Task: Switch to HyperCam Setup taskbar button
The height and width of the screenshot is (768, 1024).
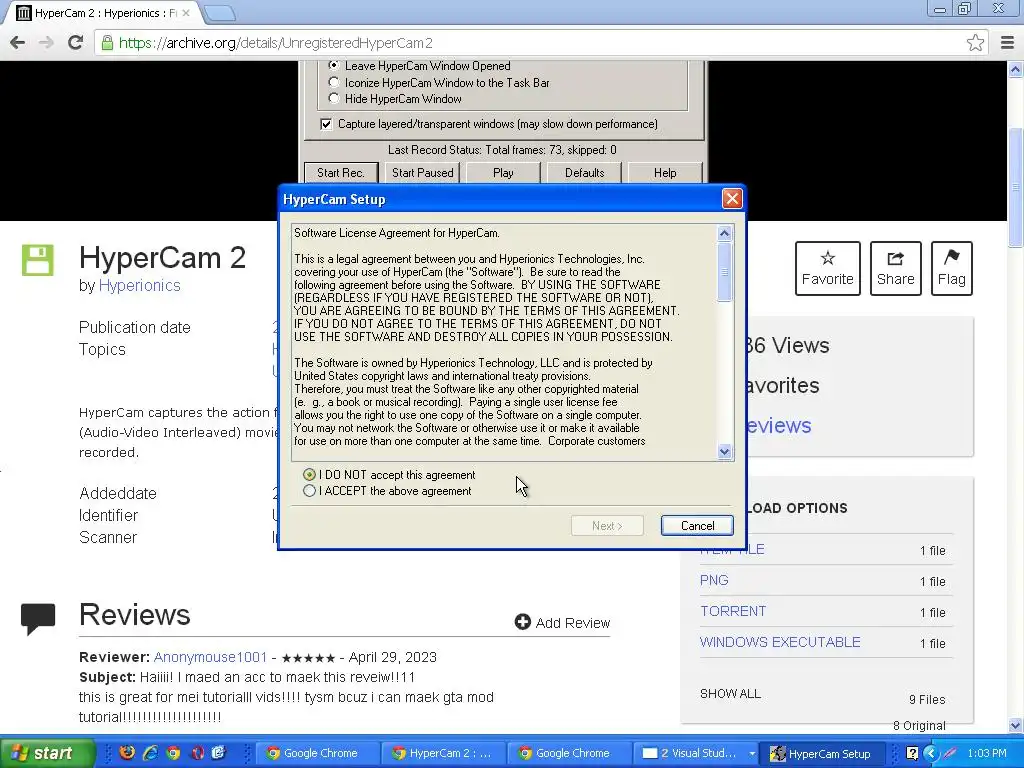Action: 824,753
